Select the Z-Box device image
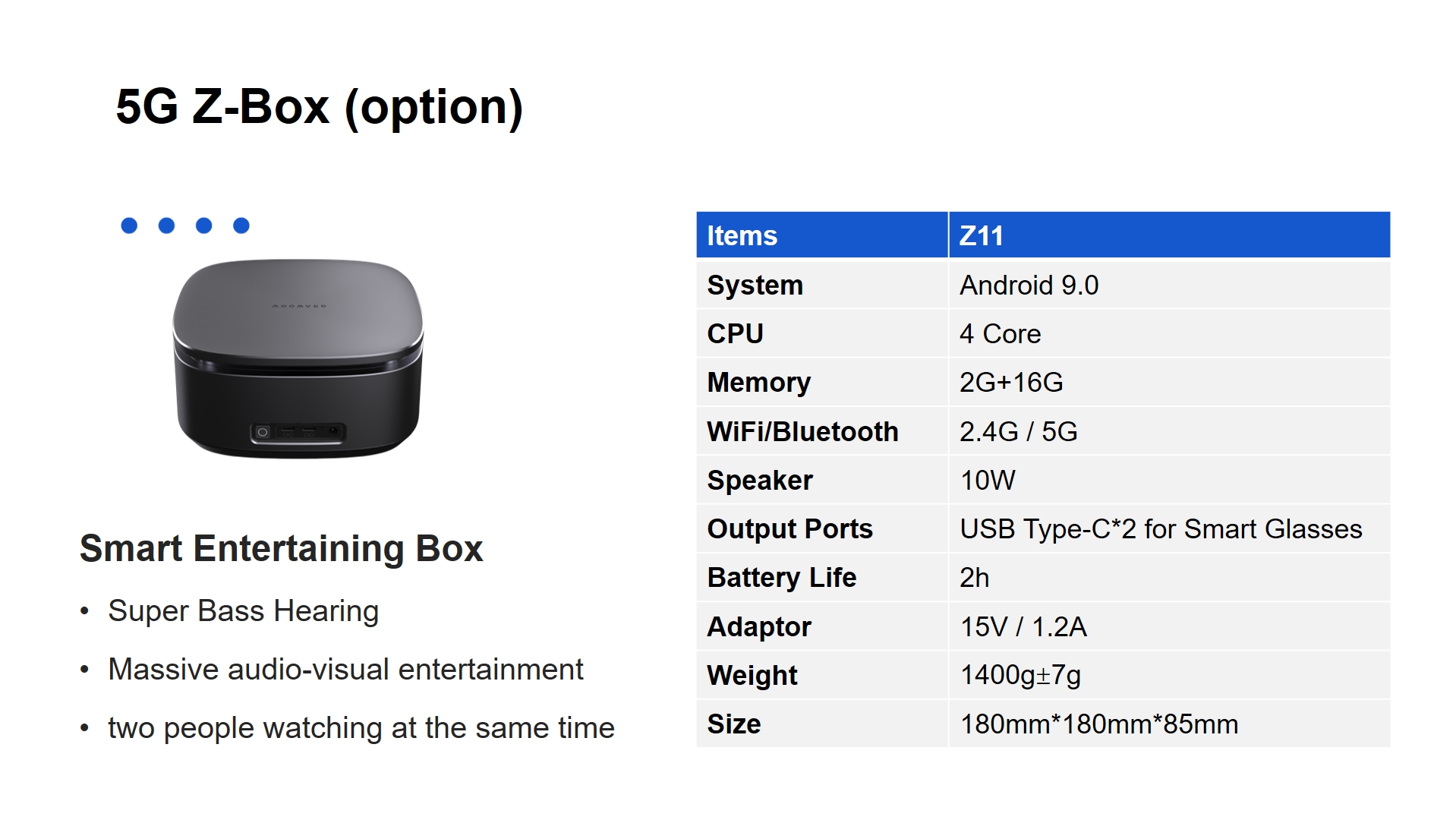Screen dimensions: 1456x820 pos(298,358)
